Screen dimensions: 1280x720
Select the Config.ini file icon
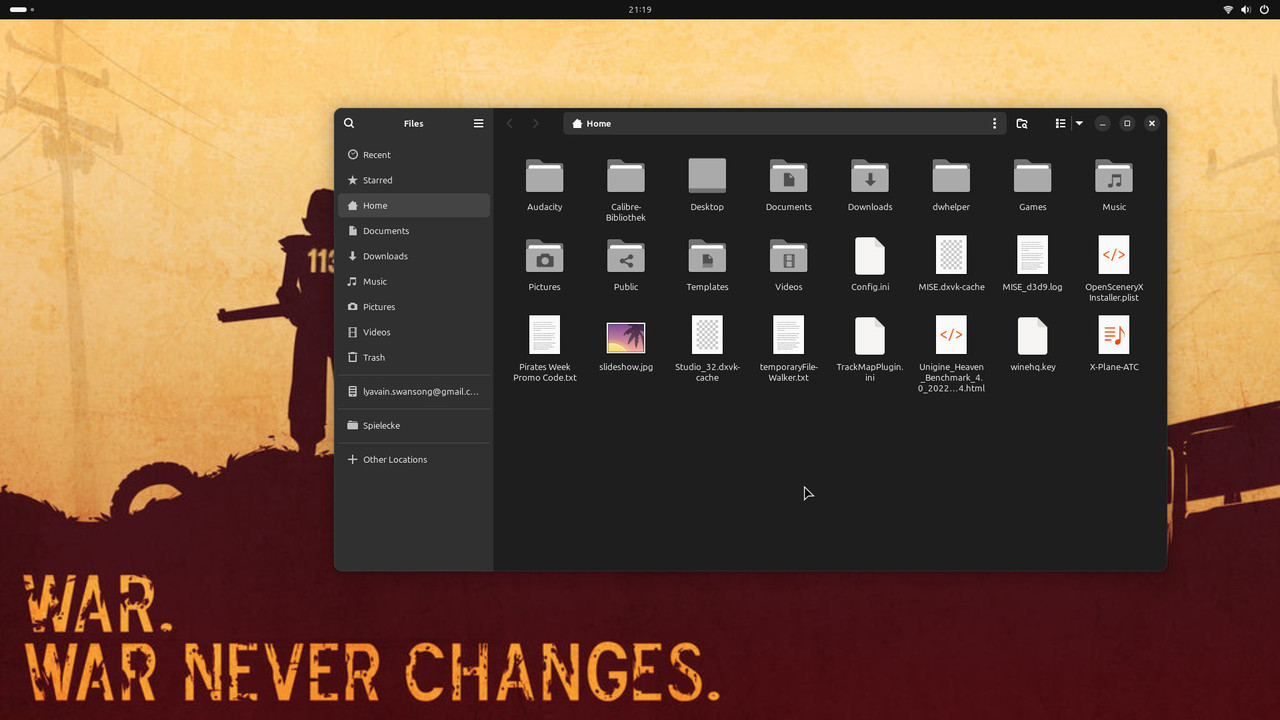tap(870, 255)
